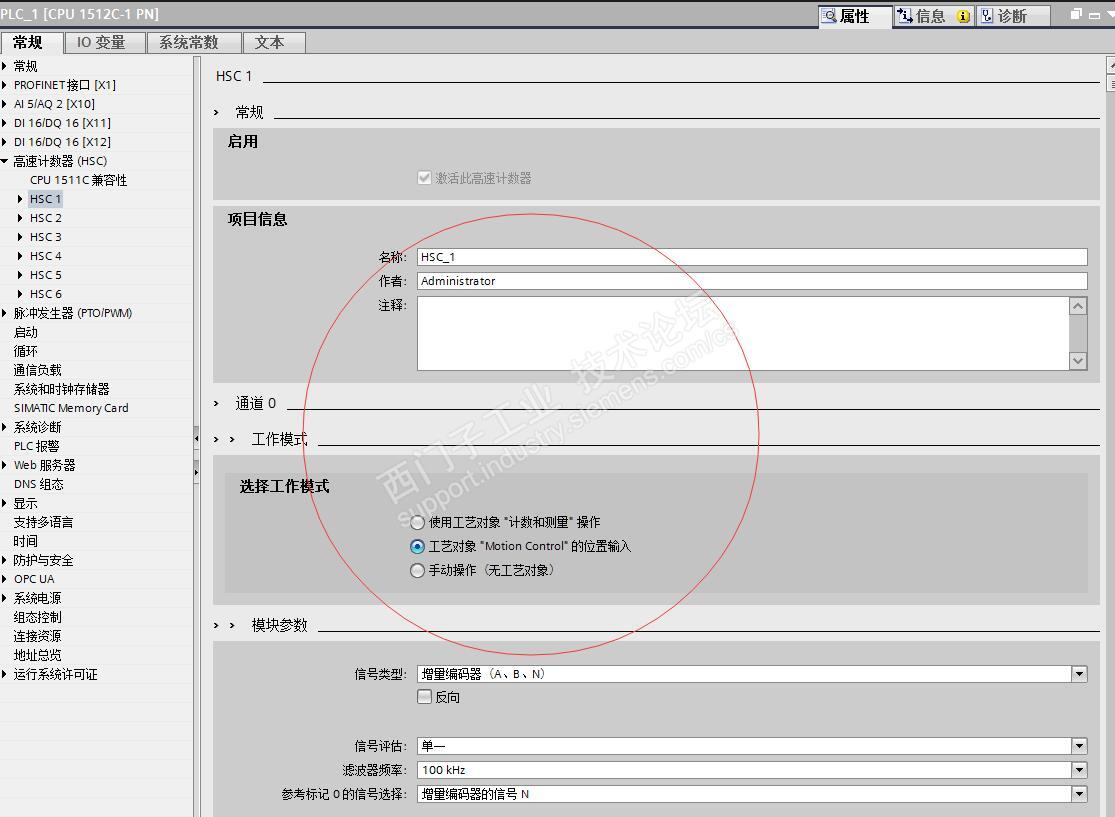Select Motion Control 的位置输入 radio
1115x817 pixels.
(417, 546)
